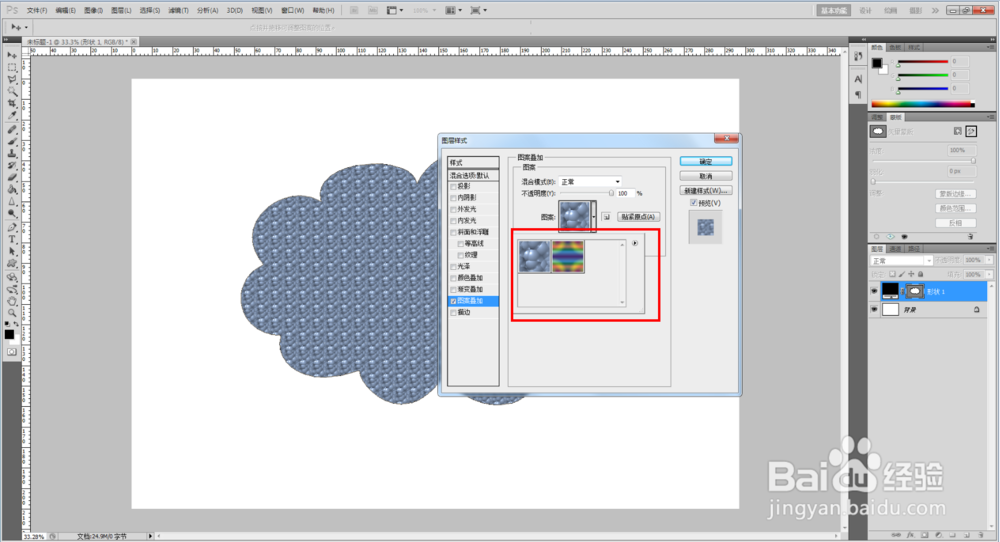Select the vector mask icon in Masks panel
Screen dimensions: 1000x542
971,131
